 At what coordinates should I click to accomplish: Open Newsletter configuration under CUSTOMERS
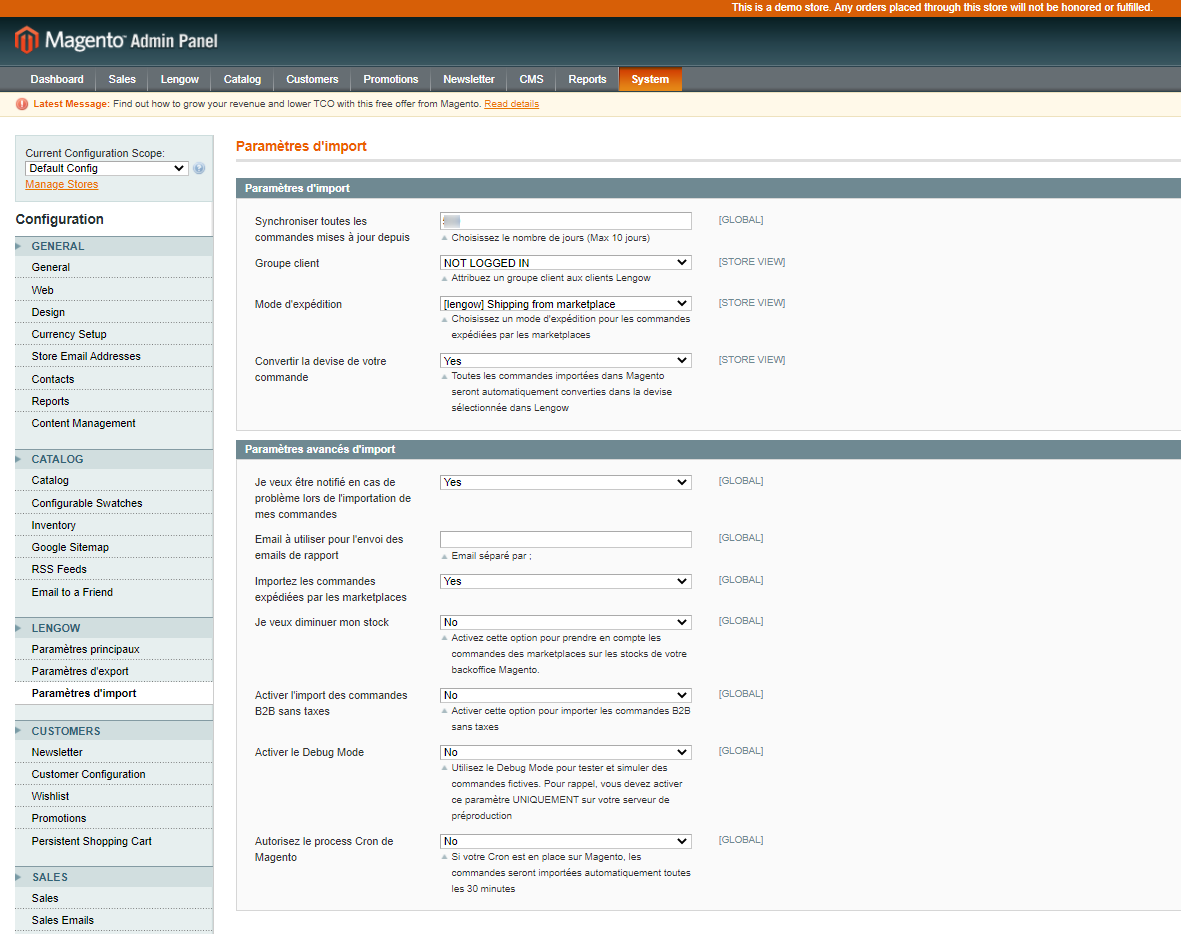(114, 752)
